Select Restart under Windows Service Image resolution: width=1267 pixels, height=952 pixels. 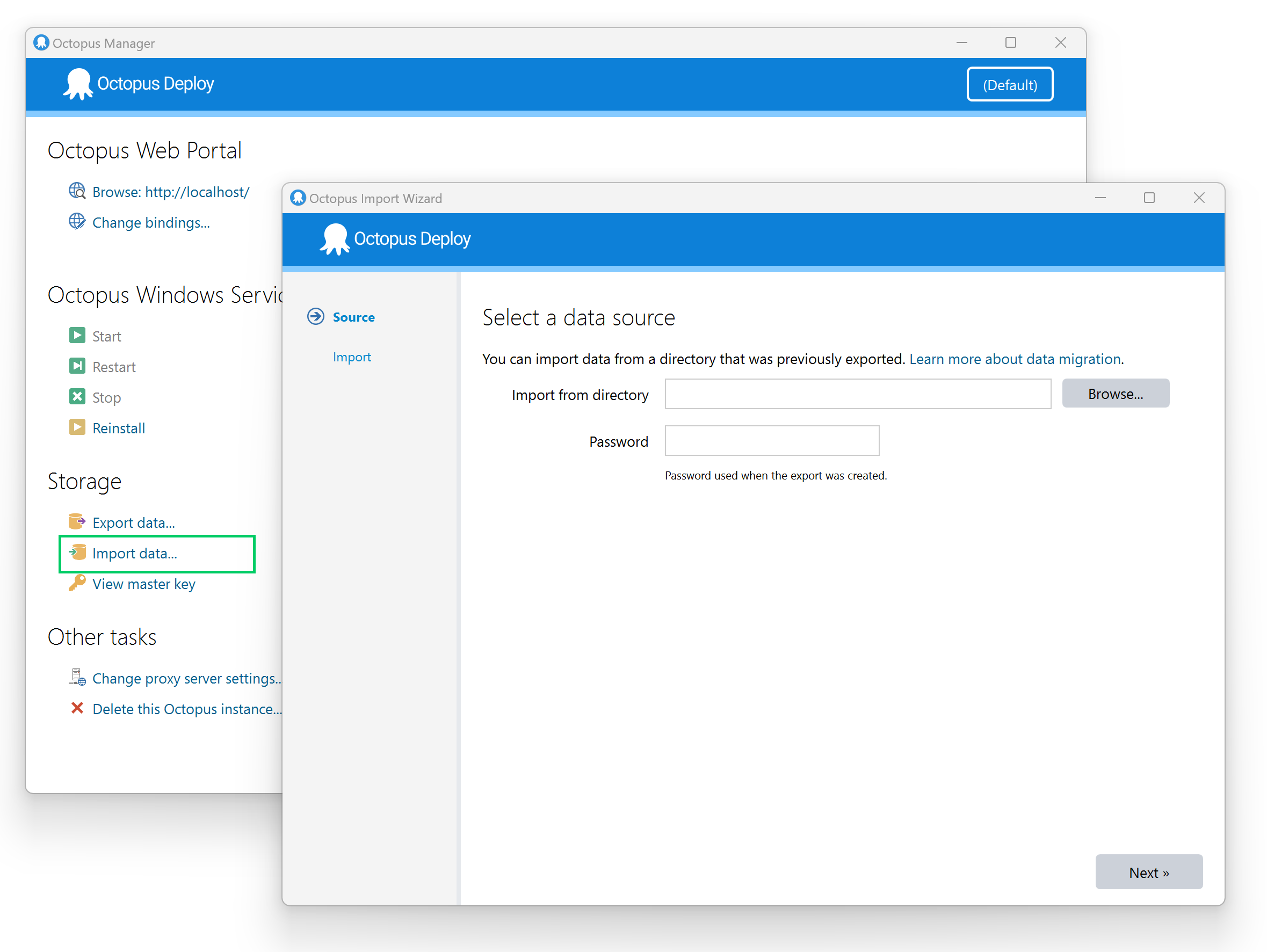[x=114, y=367]
